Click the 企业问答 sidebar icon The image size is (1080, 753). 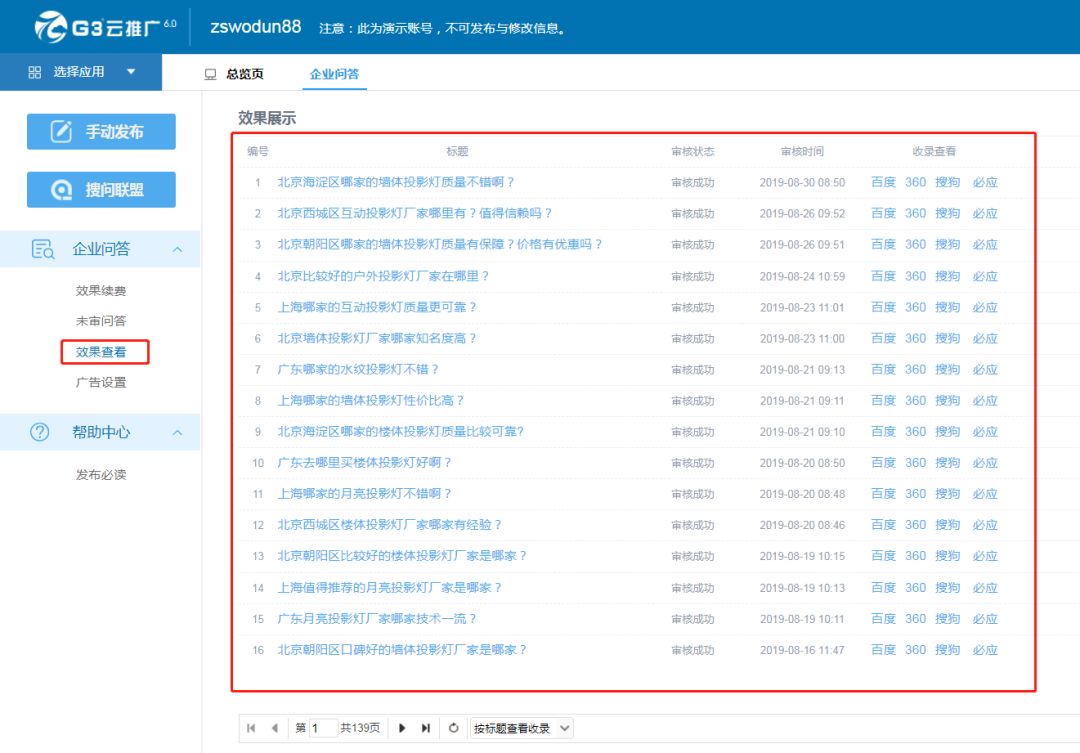click(x=42, y=250)
